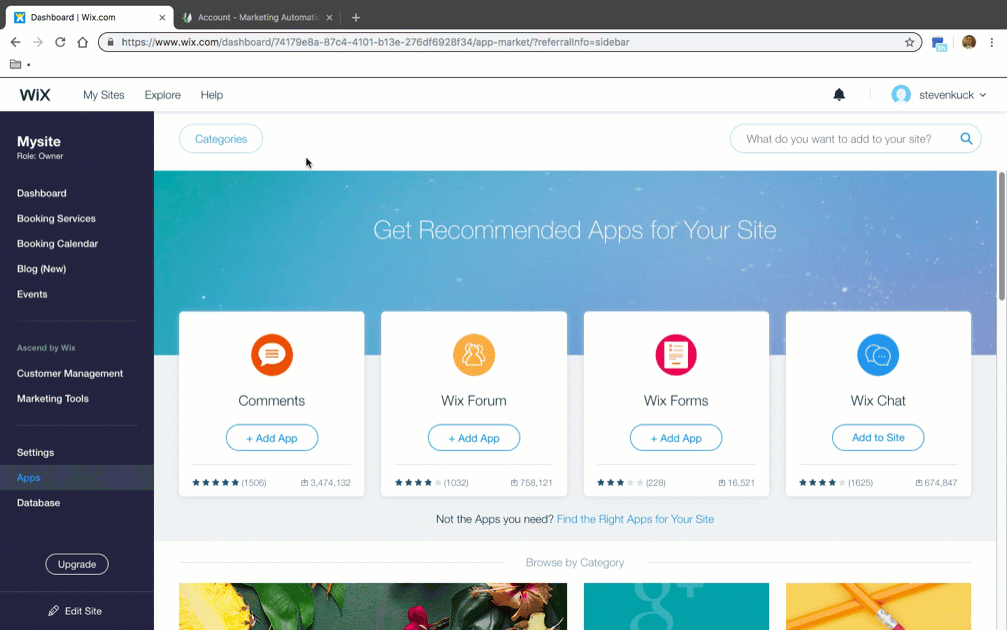The height and width of the screenshot is (630, 1007).
Task: Click the Wix Chat app icon
Action: click(878, 355)
